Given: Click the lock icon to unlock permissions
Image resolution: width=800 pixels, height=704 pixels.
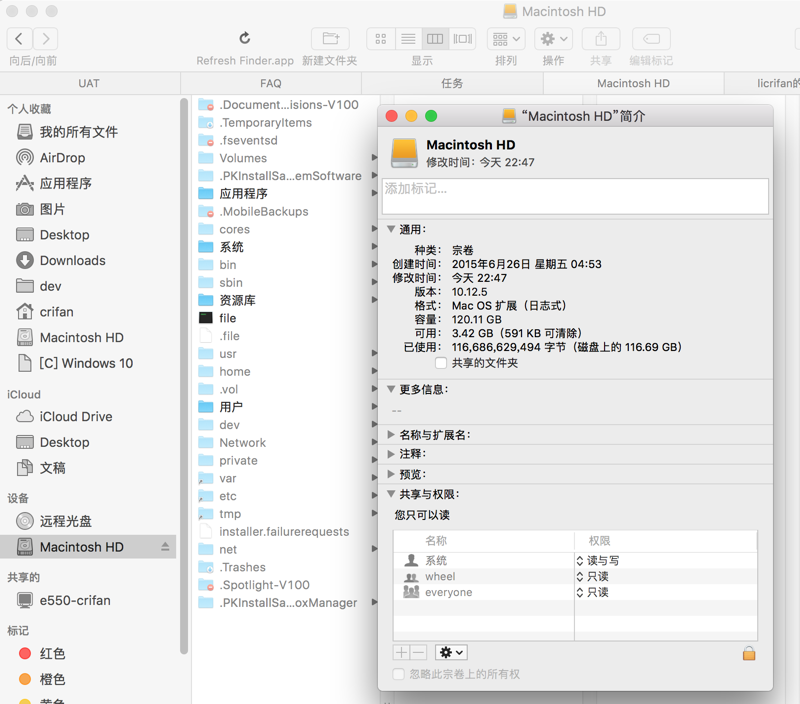Looking at the screenshot, I should click(749, 653).
